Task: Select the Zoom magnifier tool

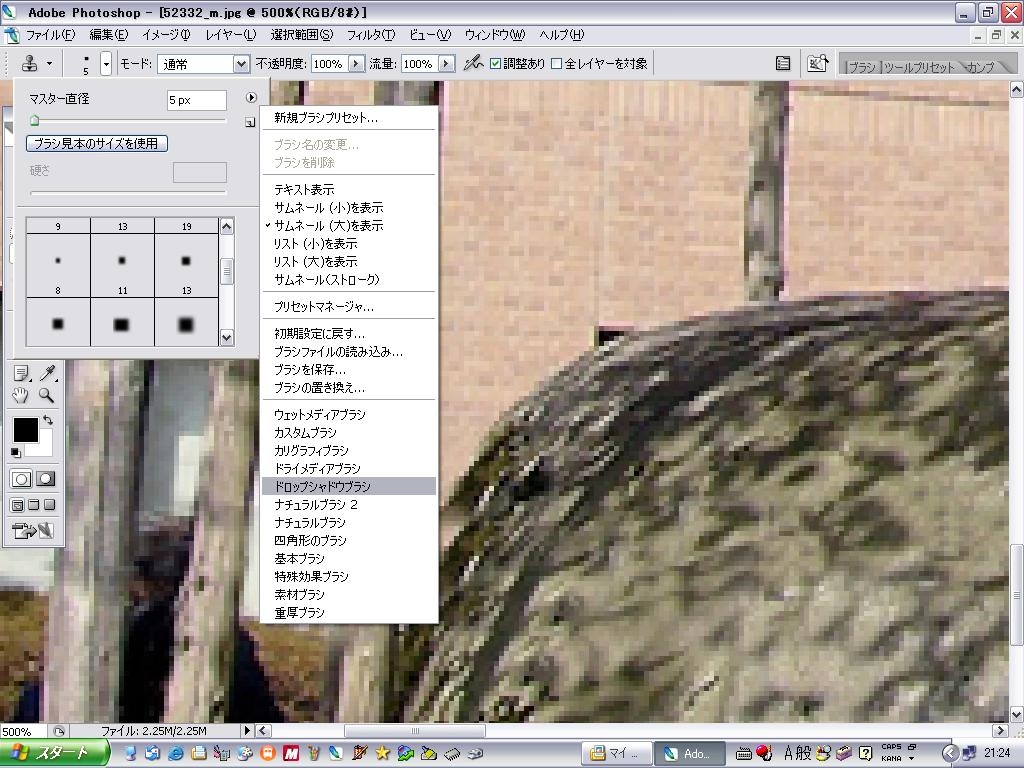Action: [46, 395]
